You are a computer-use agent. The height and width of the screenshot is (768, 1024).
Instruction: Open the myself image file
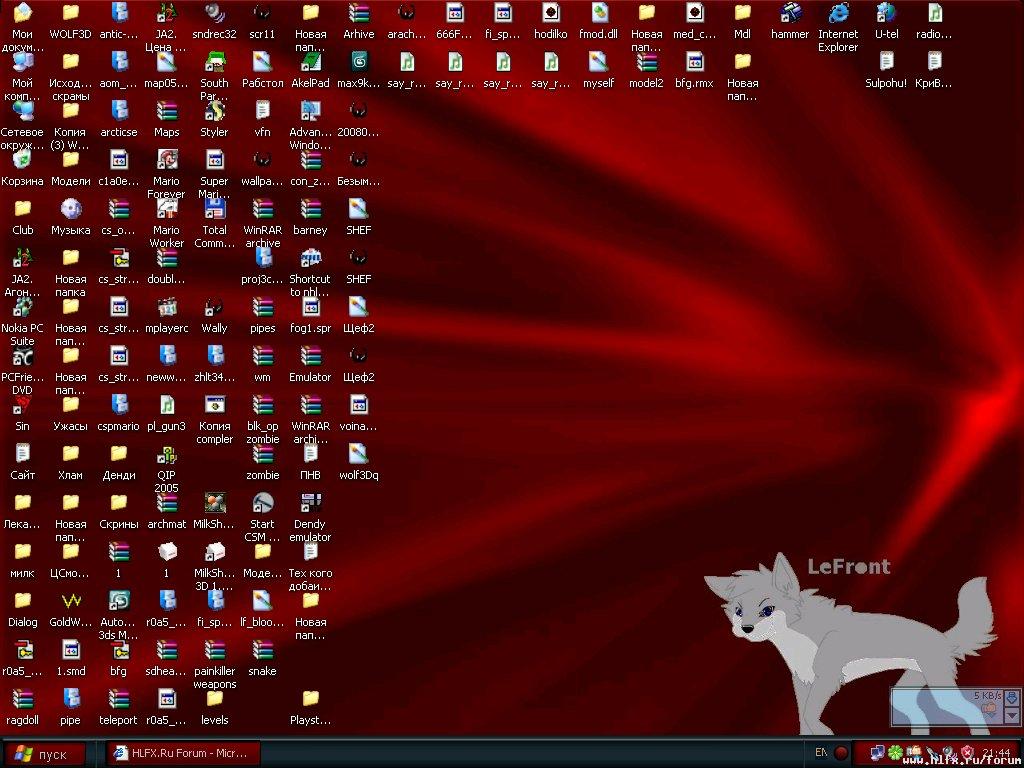click(598, 62)
